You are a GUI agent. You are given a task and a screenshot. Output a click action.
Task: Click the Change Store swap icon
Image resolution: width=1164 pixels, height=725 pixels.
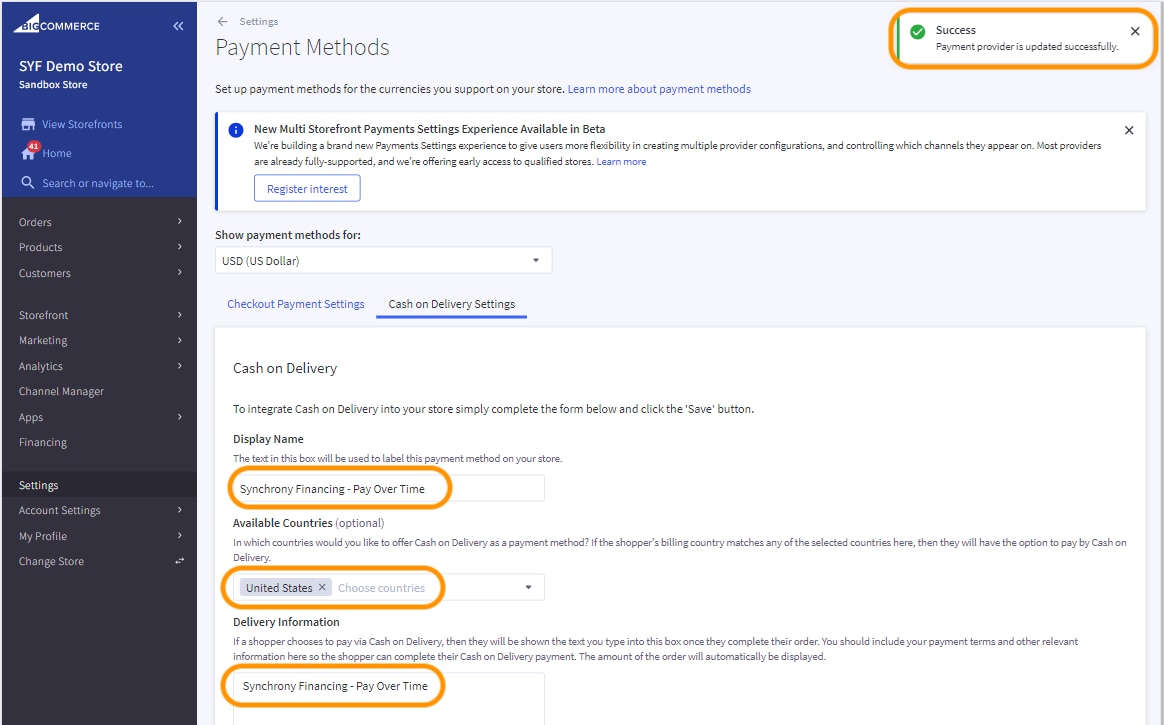coord(180,561)
